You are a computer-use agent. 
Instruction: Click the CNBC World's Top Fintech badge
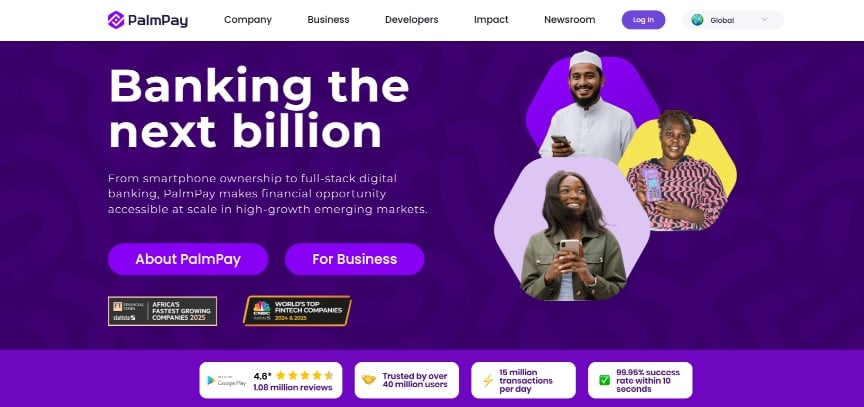pos(297,311)
